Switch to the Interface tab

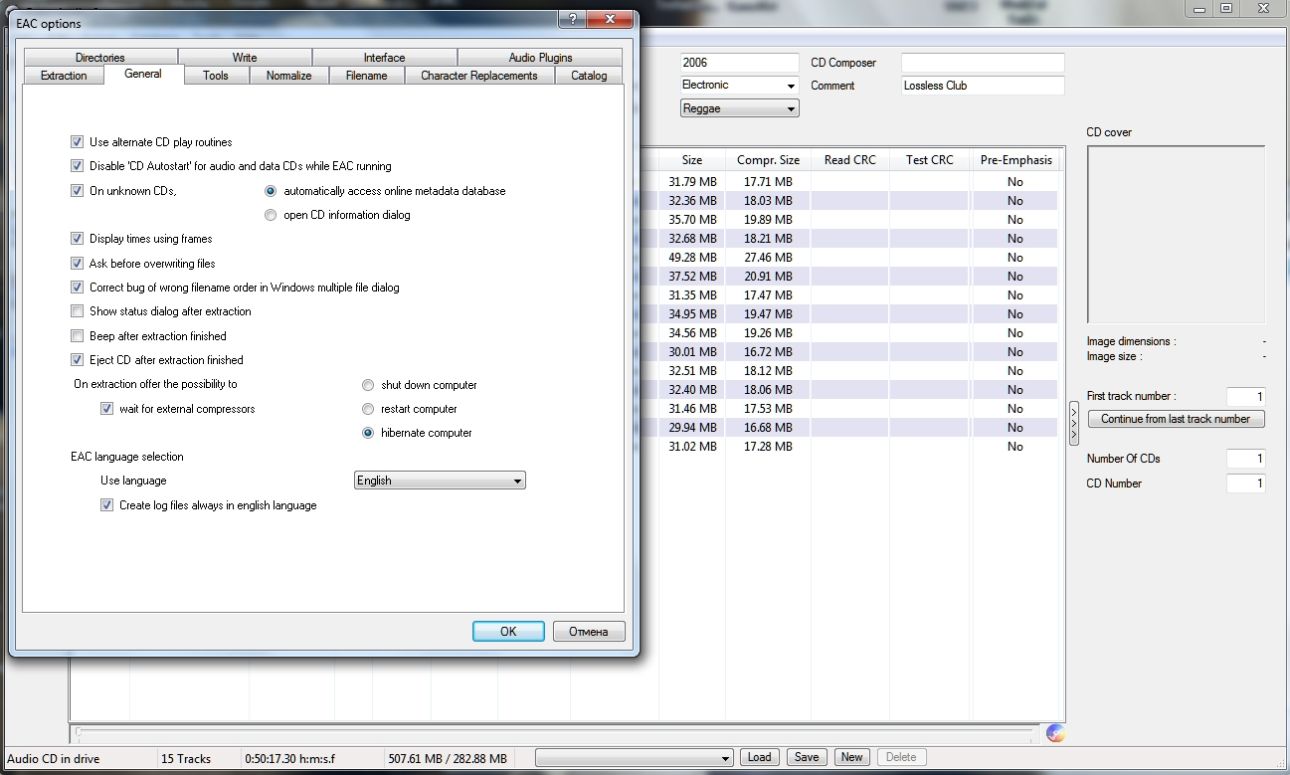[384, 57]
